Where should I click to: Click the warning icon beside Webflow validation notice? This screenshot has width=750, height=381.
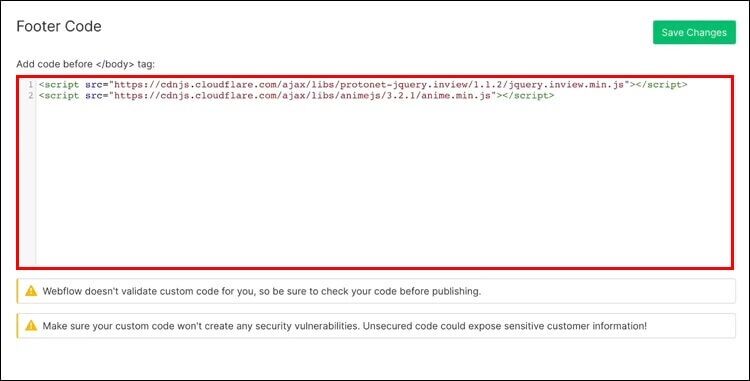31,291
